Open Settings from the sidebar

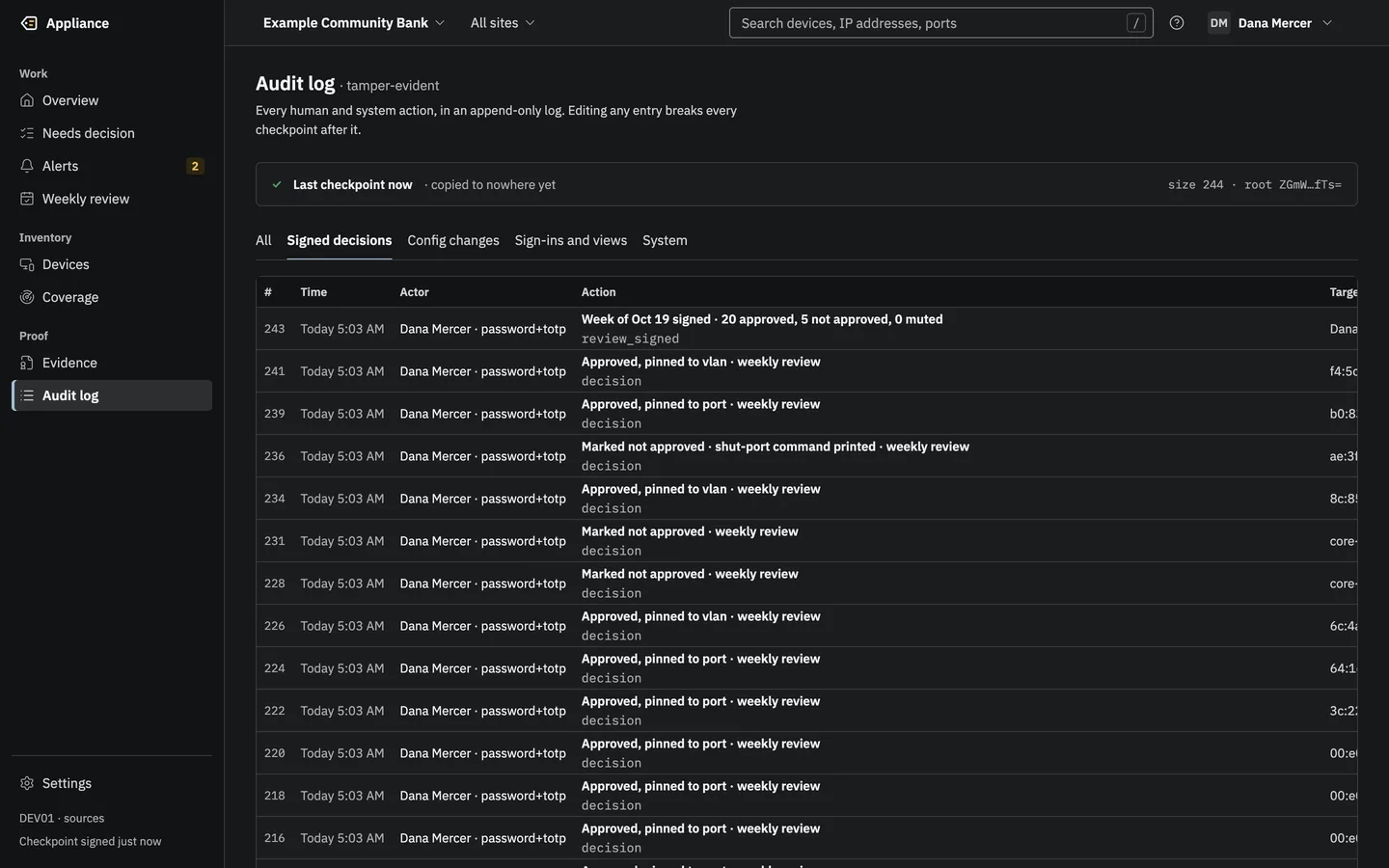click(x=112, y=783)
